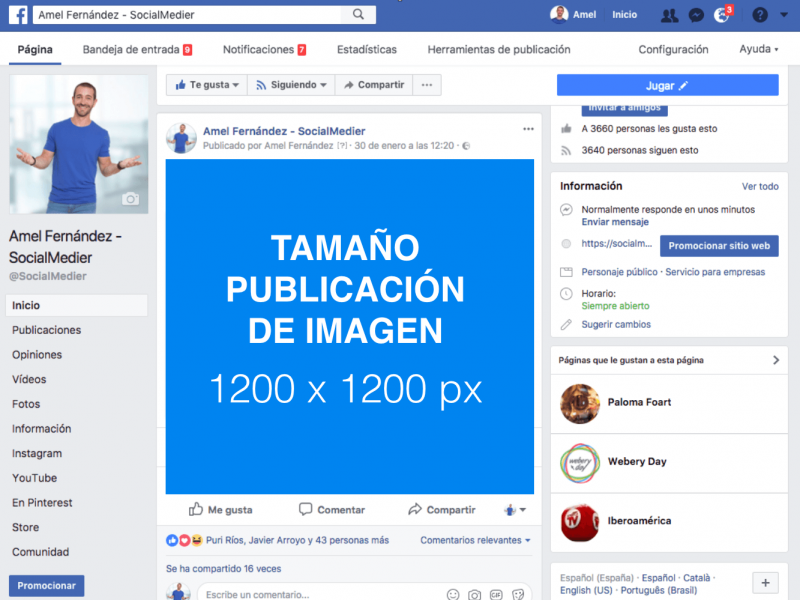Go to Inicio in top bar
The image size is (800, 600).
pyautogui.click(x=624, y=15)
